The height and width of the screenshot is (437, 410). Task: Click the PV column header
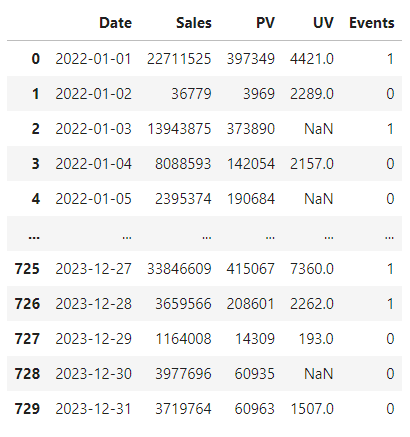point(265,23)
